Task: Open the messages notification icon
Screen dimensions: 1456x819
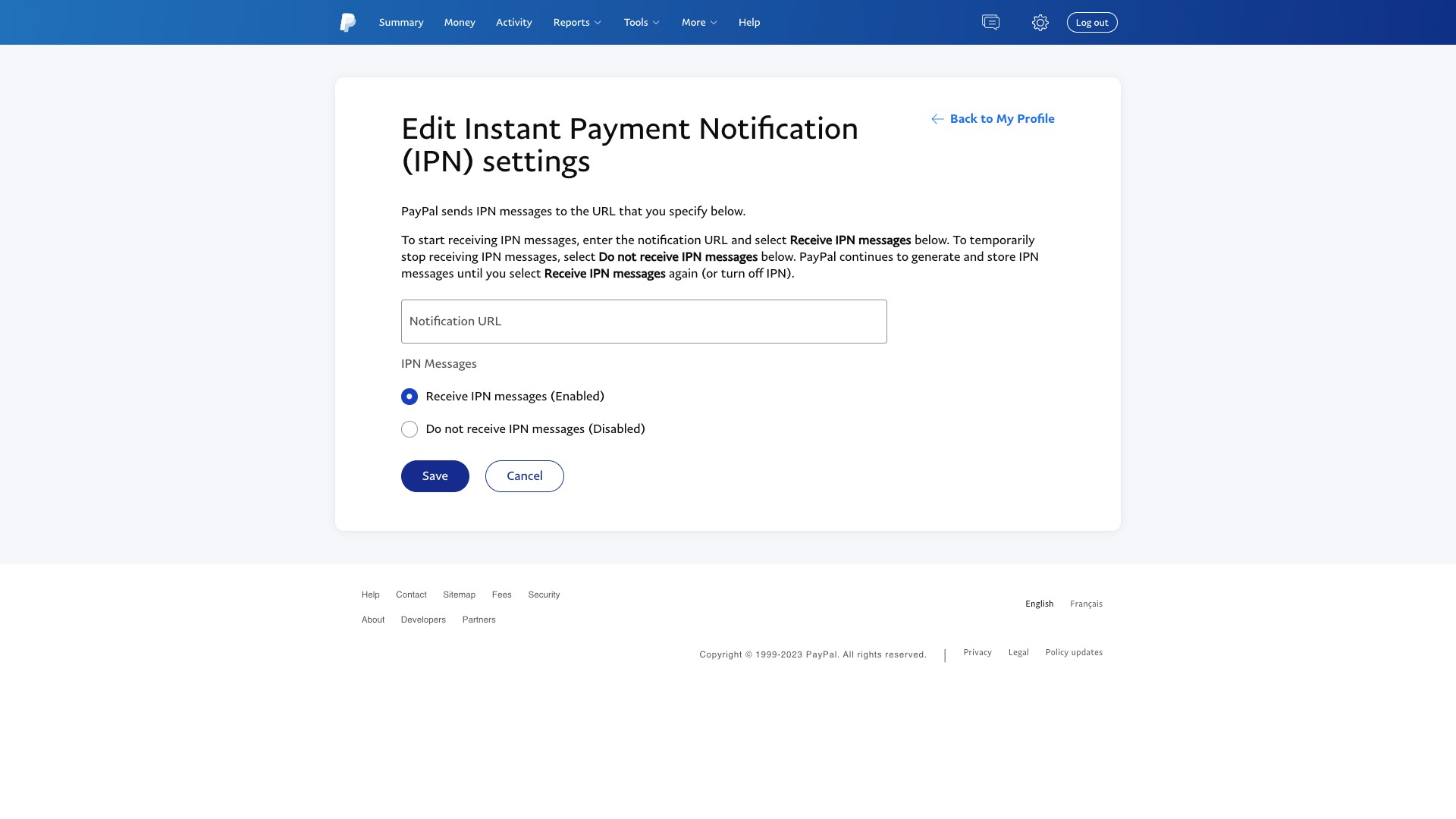Action: 990,23
